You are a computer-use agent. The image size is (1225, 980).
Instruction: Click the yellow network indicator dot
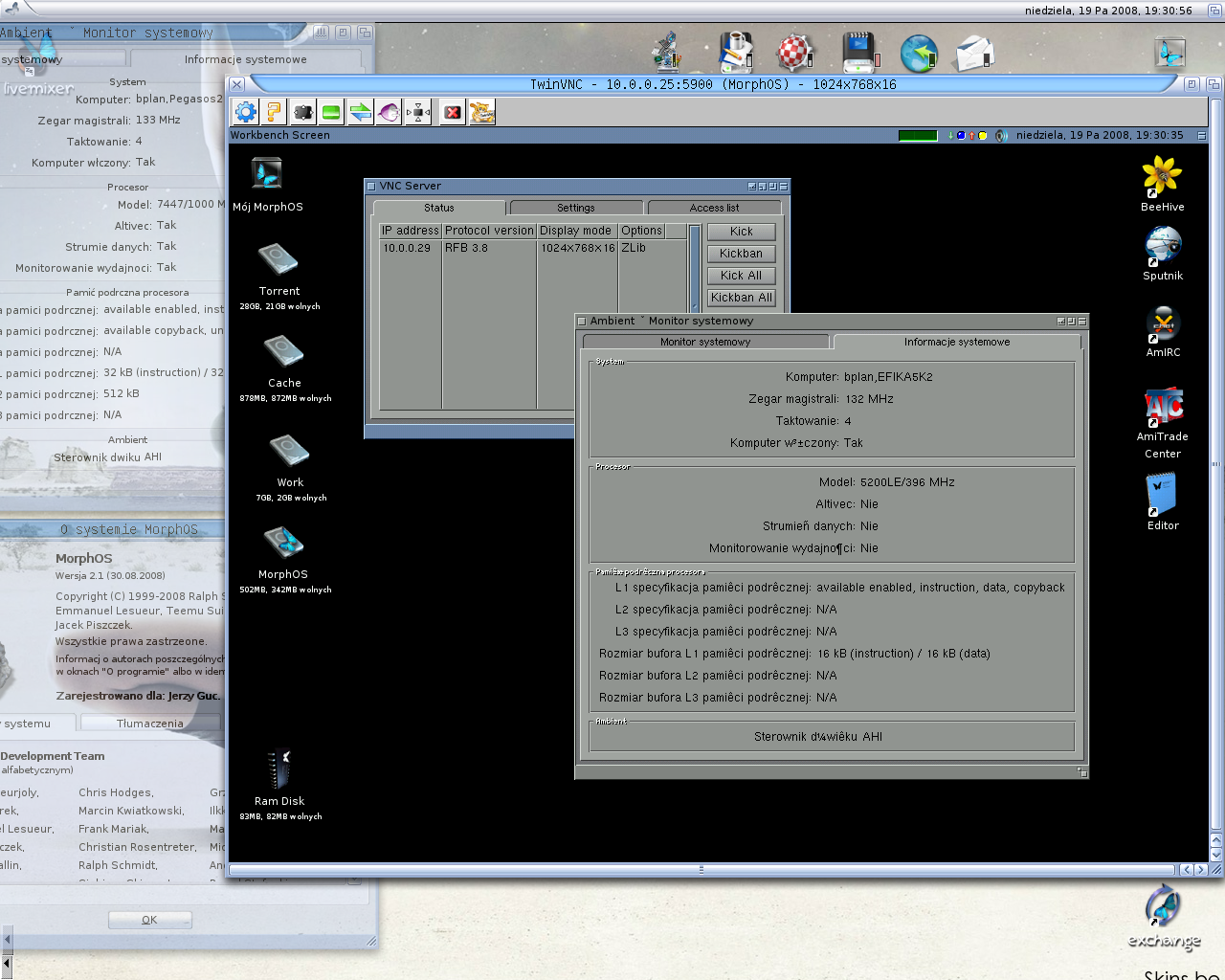point(982,136)
